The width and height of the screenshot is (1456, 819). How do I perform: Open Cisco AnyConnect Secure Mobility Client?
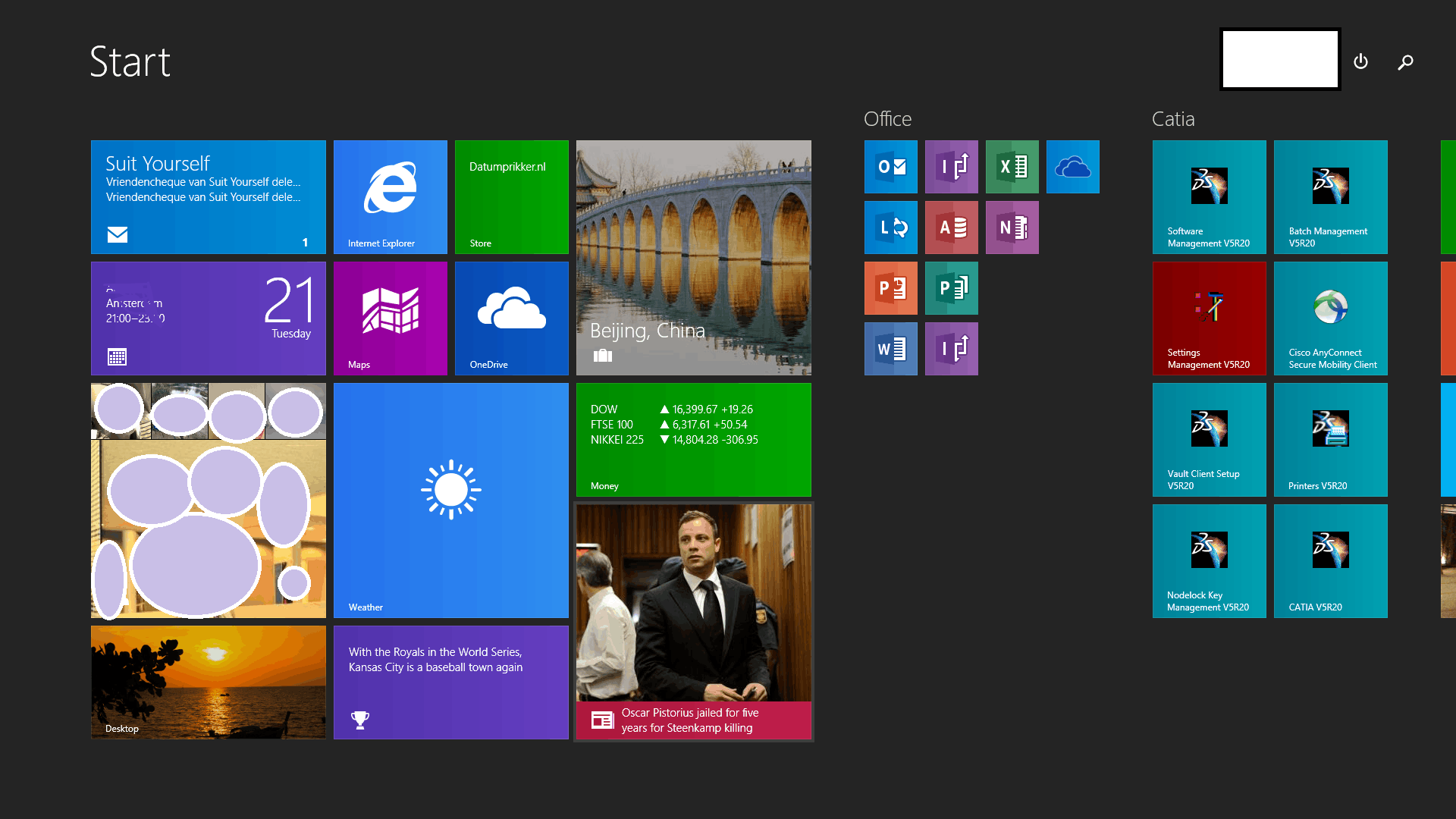point(1330,318)
